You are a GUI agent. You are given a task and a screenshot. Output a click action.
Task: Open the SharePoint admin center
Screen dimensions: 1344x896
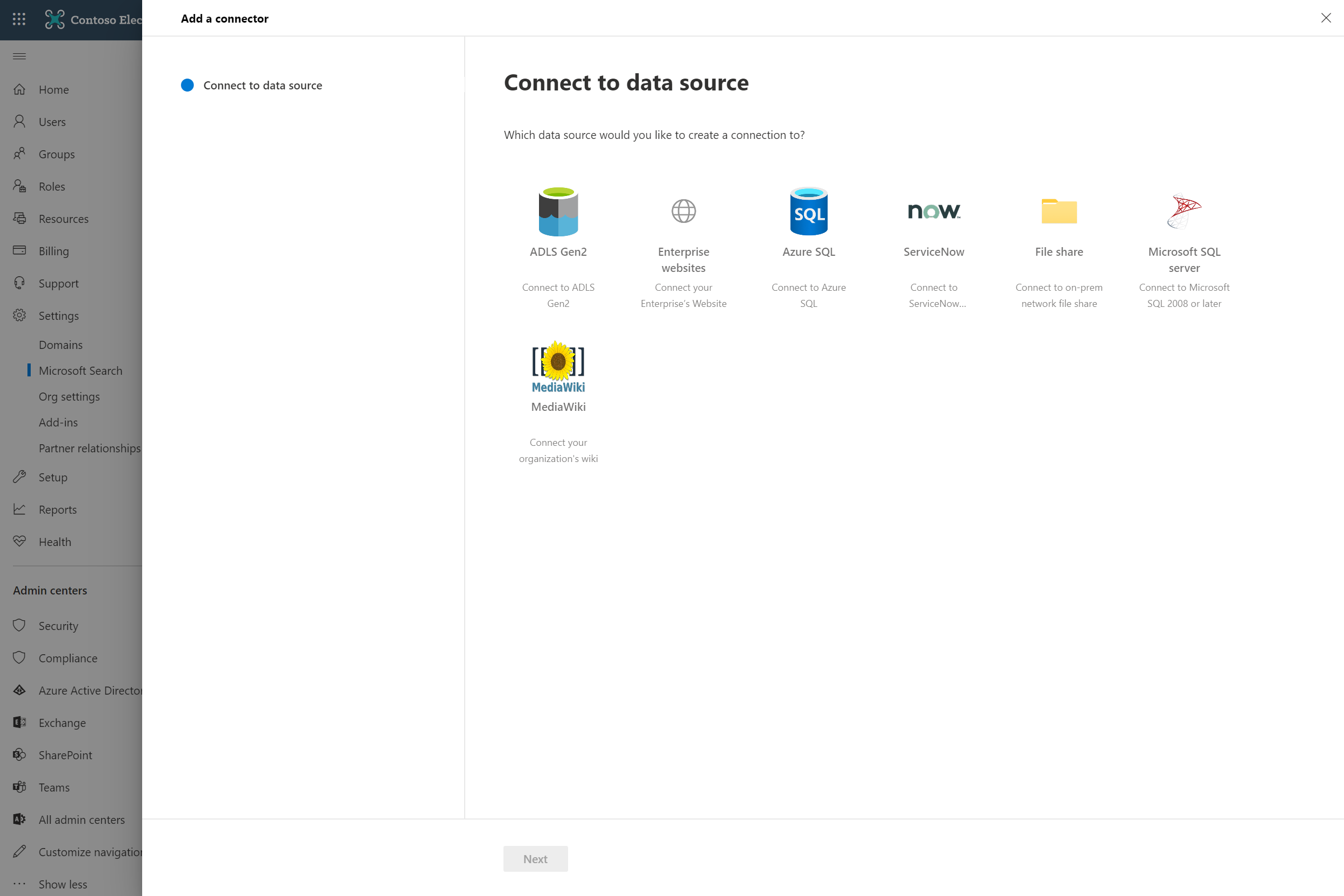point(65,755)
